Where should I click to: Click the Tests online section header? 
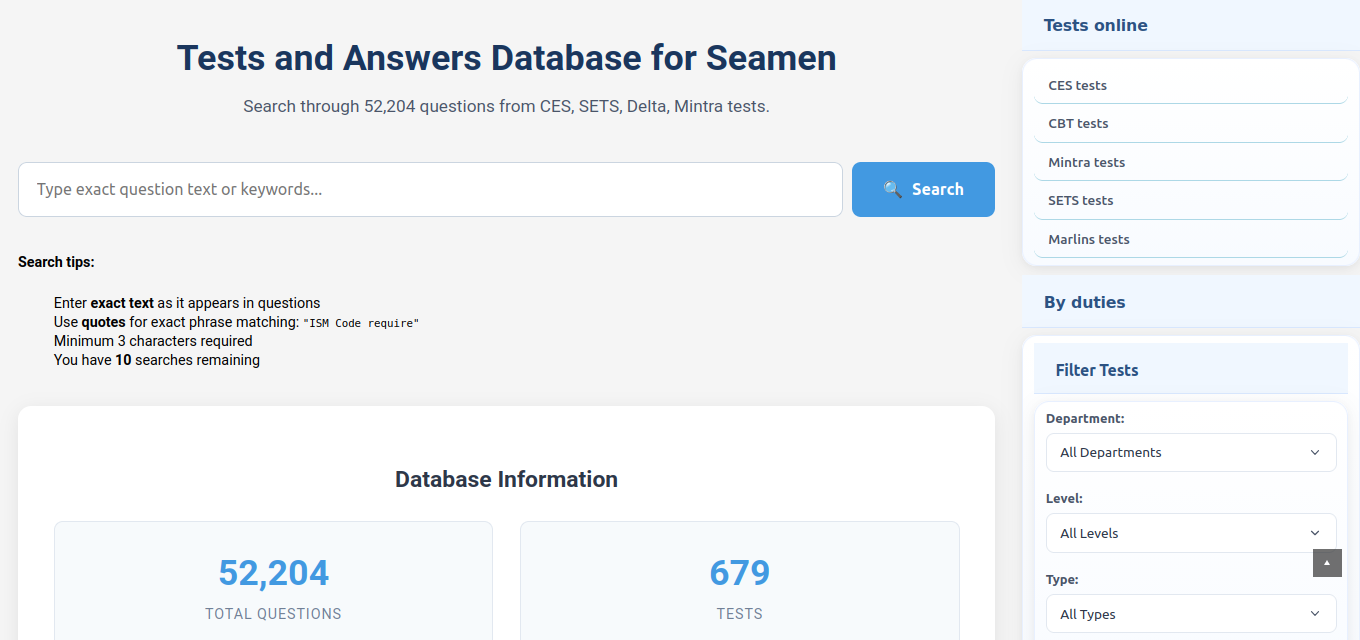pyautogui.click(x=1095, y=26)
